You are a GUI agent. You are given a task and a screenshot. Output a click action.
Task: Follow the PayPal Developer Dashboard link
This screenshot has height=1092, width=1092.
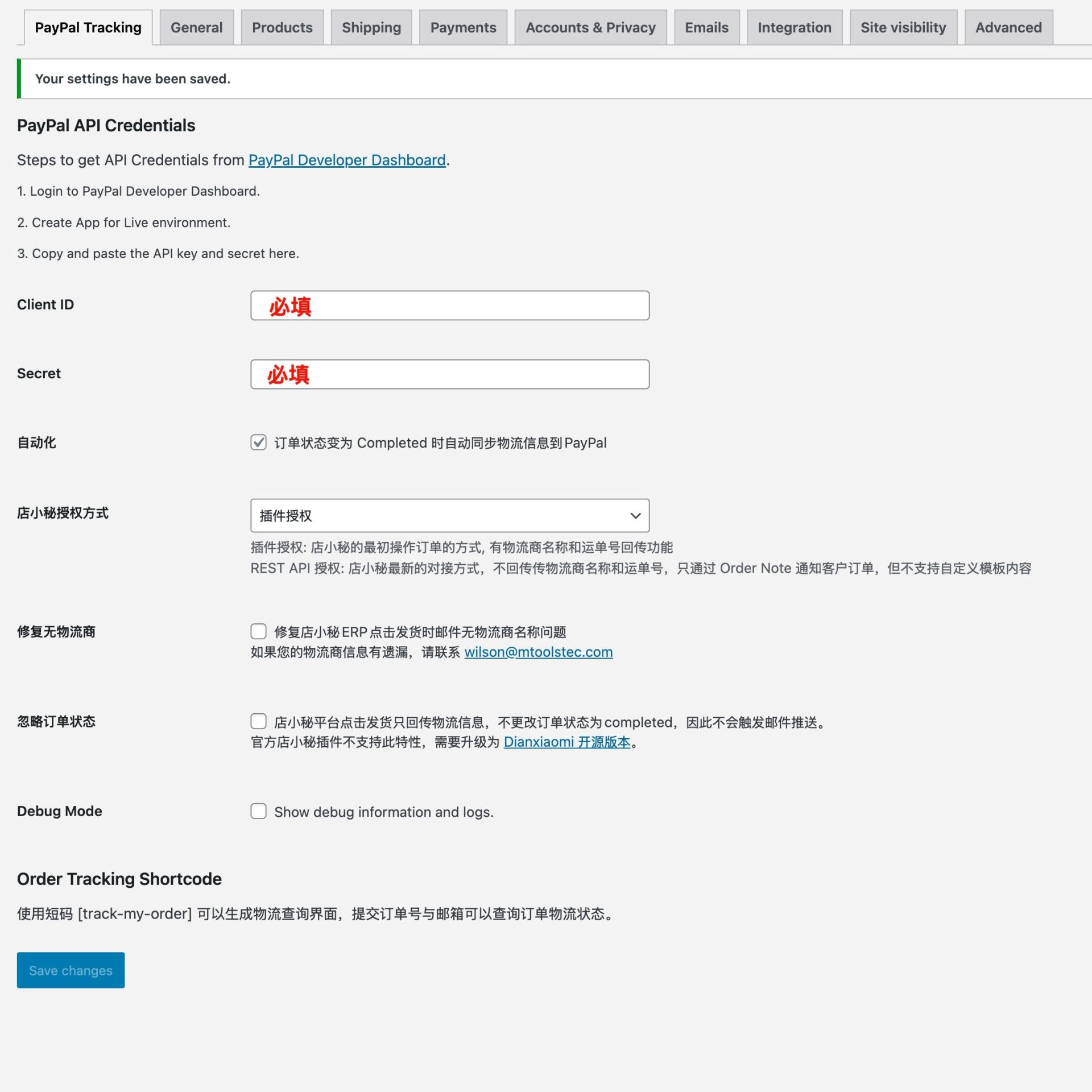click(347, 160)
